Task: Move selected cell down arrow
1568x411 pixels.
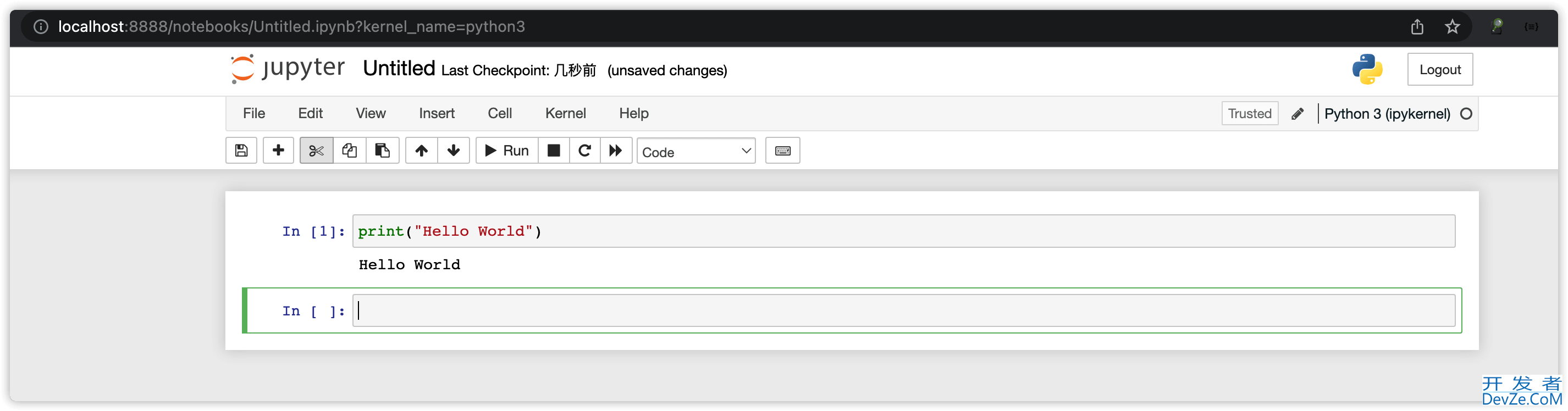Action: tap(454, 151)
